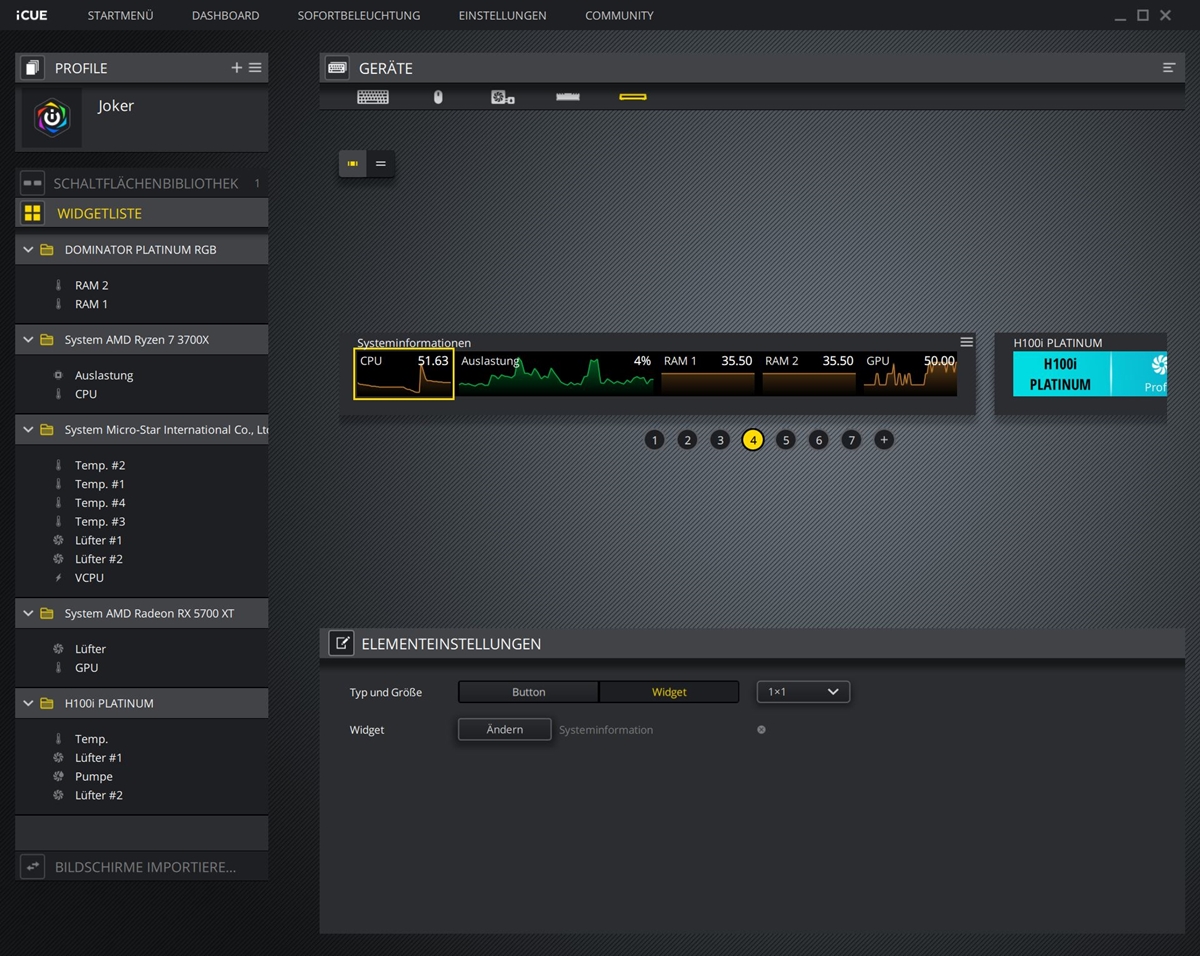This screenshot has width=1200, height=956.
Task: Select the CPU 51.63 widget tile
Action: [x=404, y=374]
